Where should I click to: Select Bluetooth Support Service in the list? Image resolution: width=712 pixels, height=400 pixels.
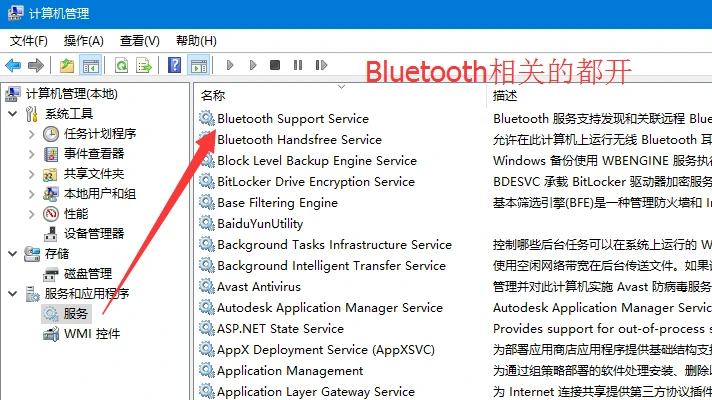click(x=293, y=119)
